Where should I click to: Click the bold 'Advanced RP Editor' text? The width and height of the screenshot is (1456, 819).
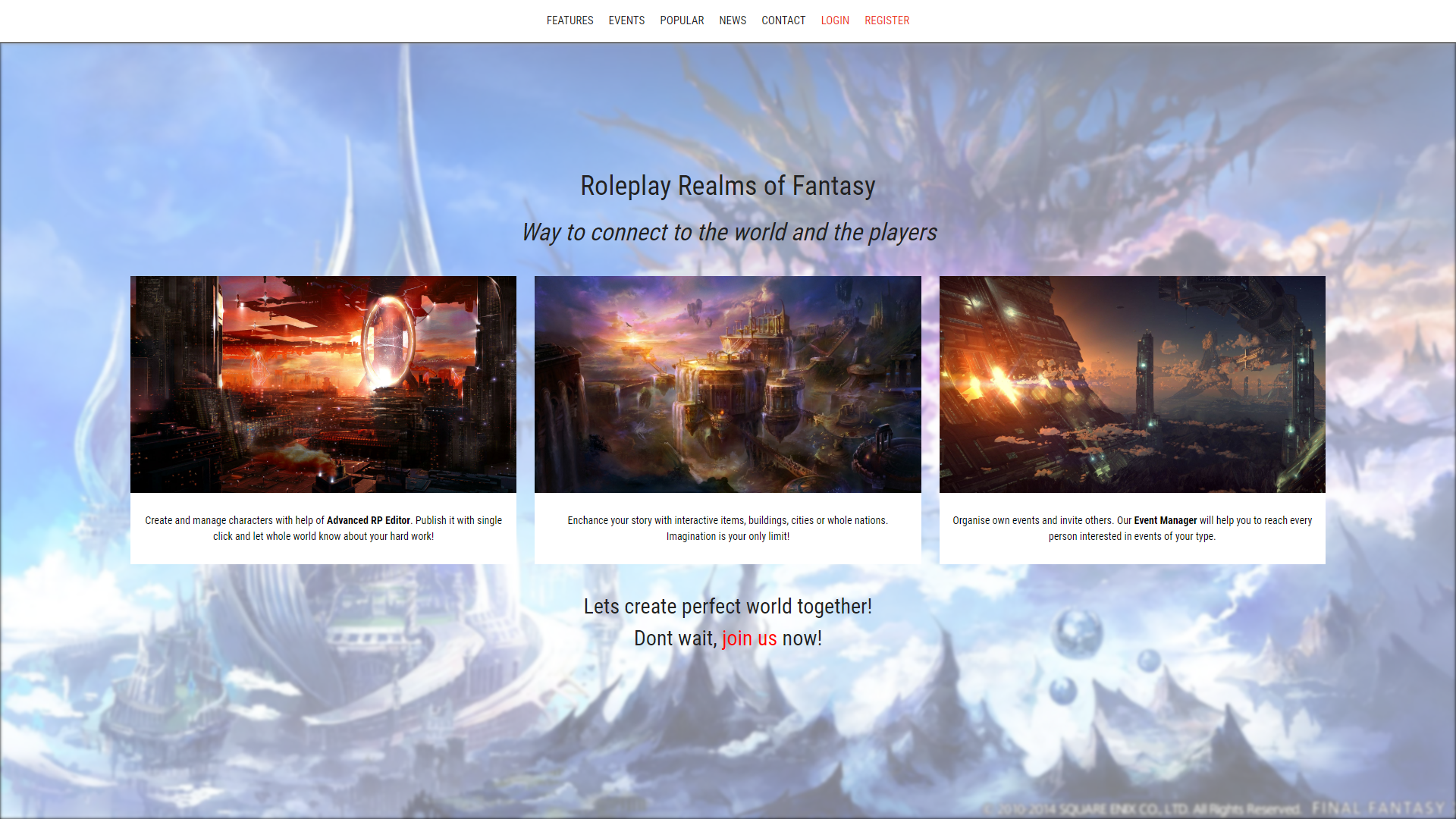point(367,521)
